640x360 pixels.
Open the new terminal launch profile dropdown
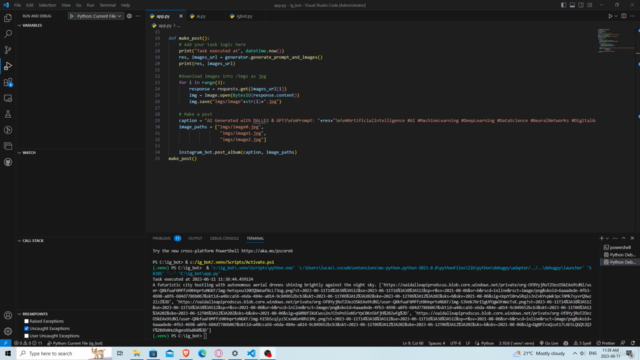click(x=607, y=238)
